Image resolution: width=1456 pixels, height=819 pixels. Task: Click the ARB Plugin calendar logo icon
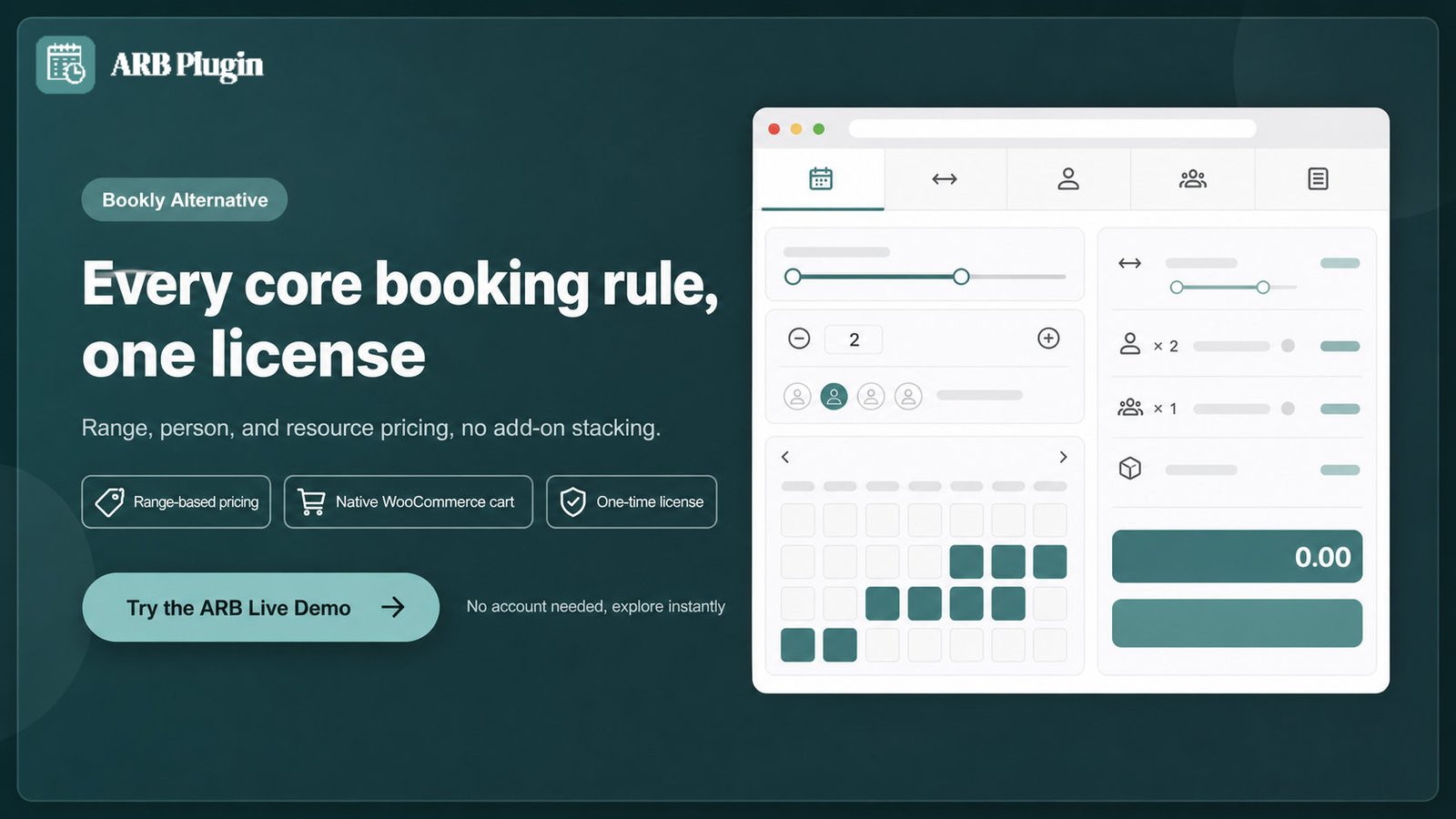66,65
